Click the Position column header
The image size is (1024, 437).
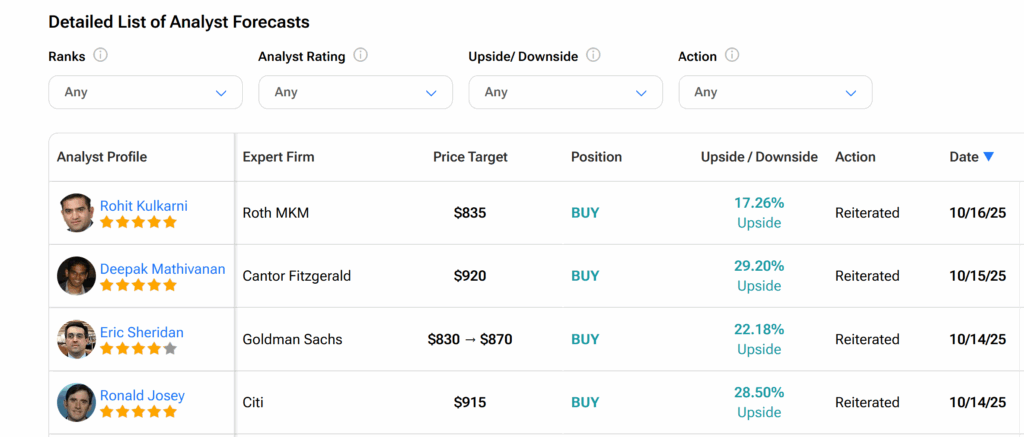tap(596, 157)
